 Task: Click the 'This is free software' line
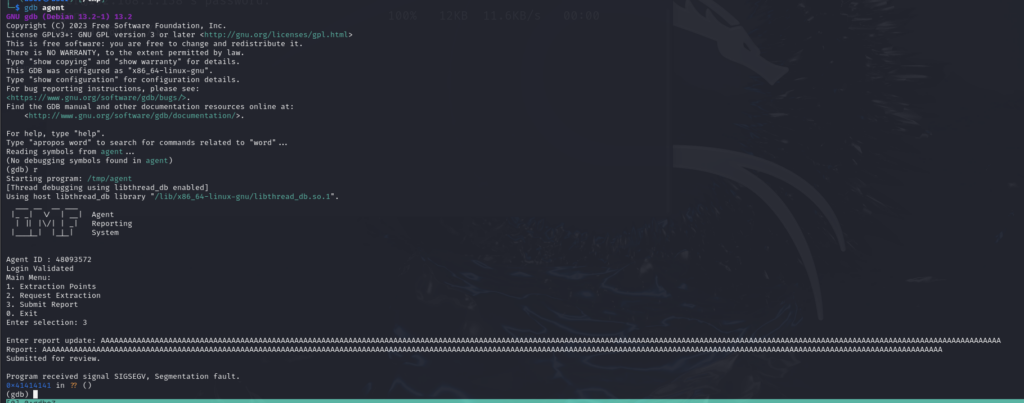click(155, 44)
